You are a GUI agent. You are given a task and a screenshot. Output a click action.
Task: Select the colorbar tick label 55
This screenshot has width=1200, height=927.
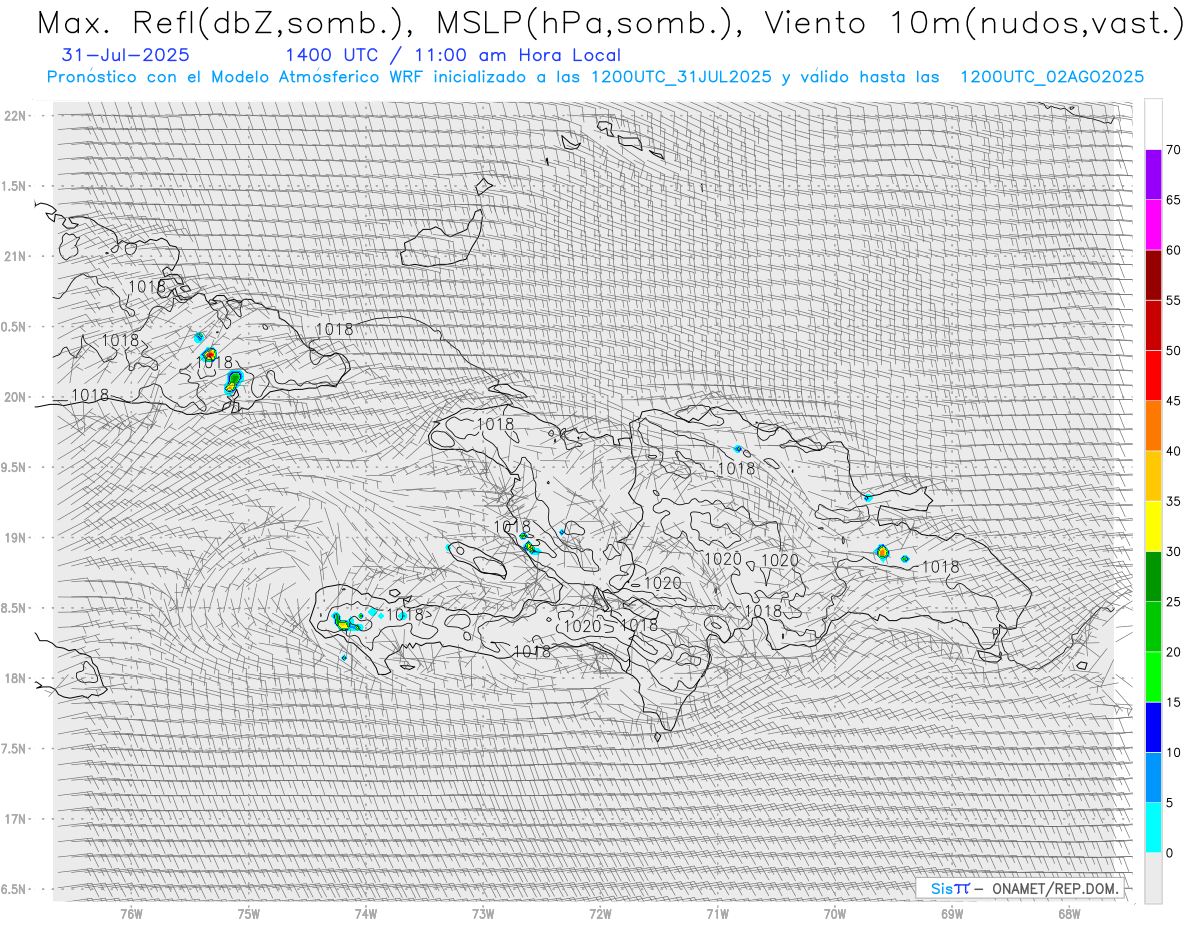point(1173,300)
